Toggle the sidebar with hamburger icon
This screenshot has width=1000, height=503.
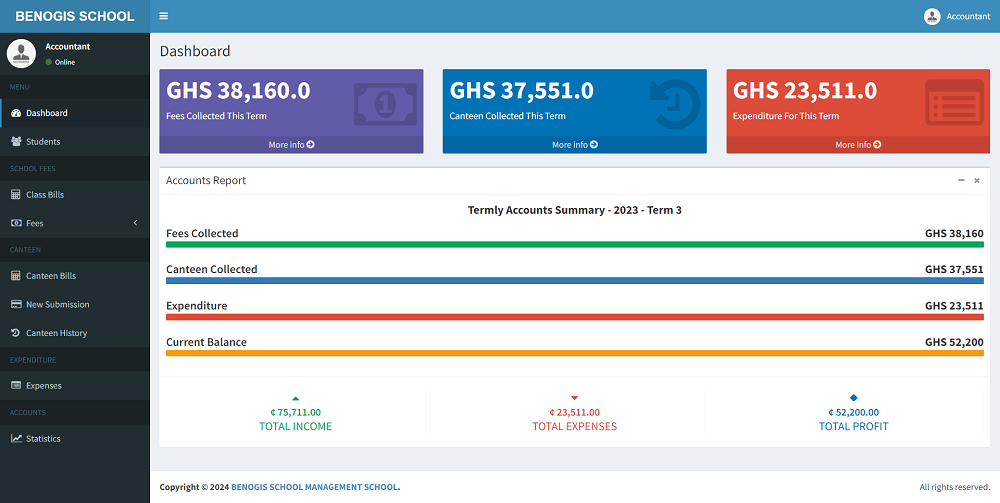click(x=163, y=16)
